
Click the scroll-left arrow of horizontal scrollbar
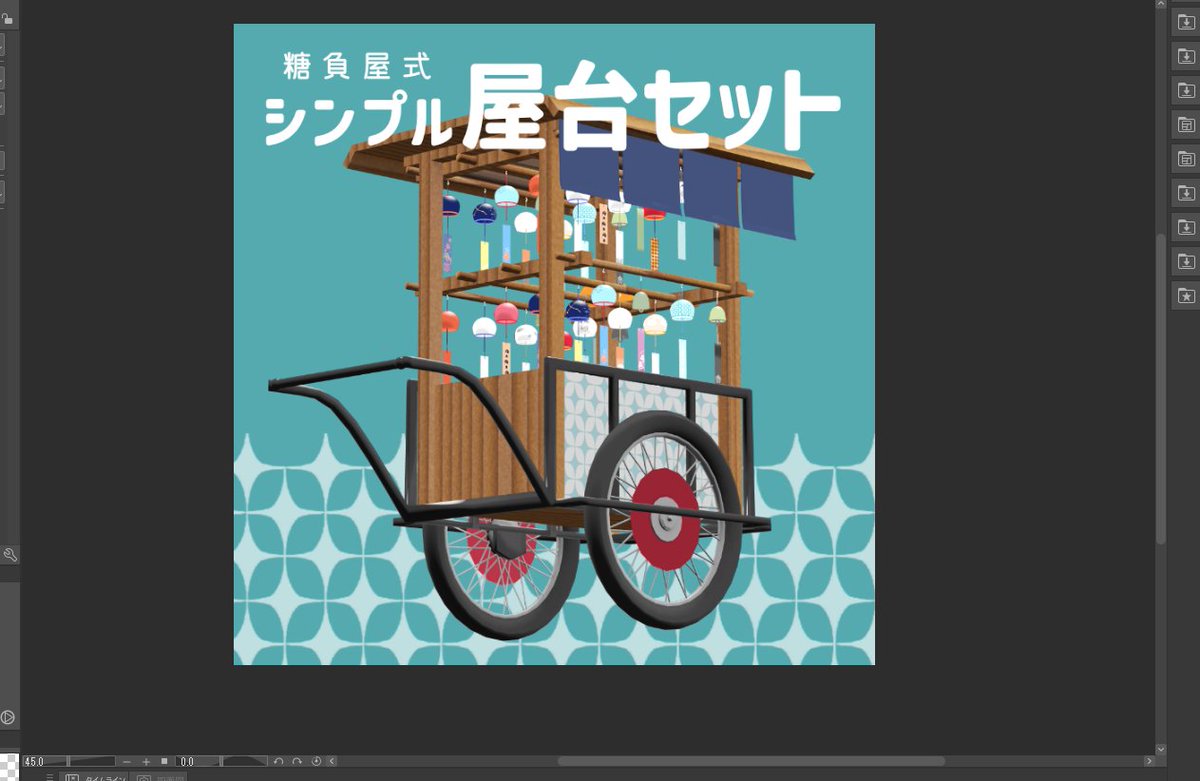click(332, 762)
